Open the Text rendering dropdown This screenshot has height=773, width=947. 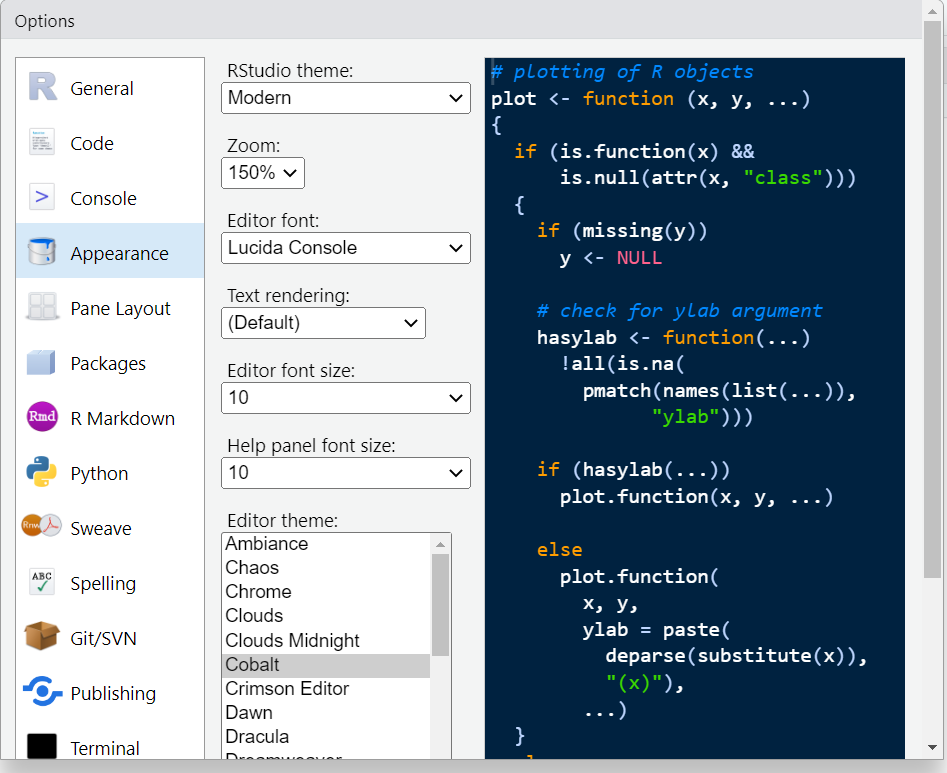tap(323, 323)
